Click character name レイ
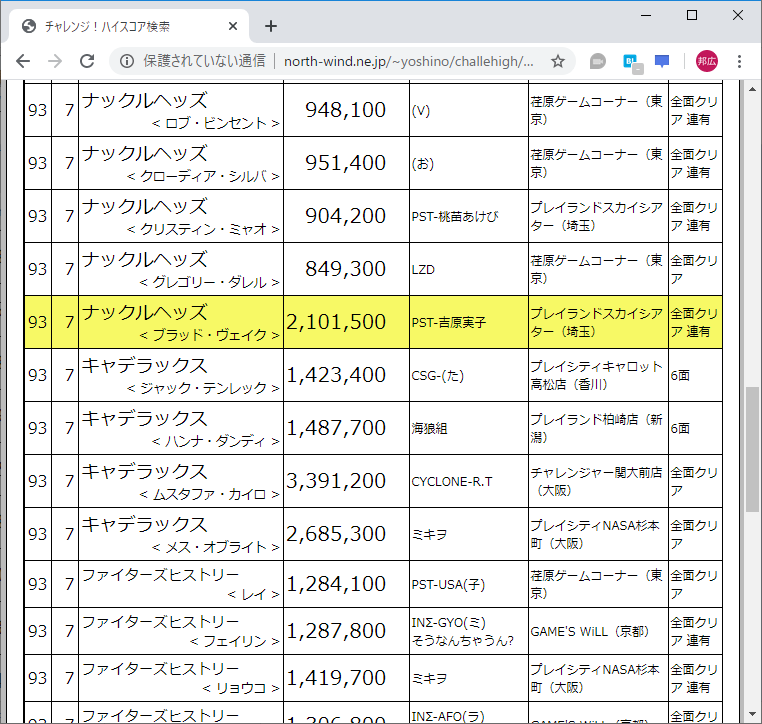 pos(254,594)
